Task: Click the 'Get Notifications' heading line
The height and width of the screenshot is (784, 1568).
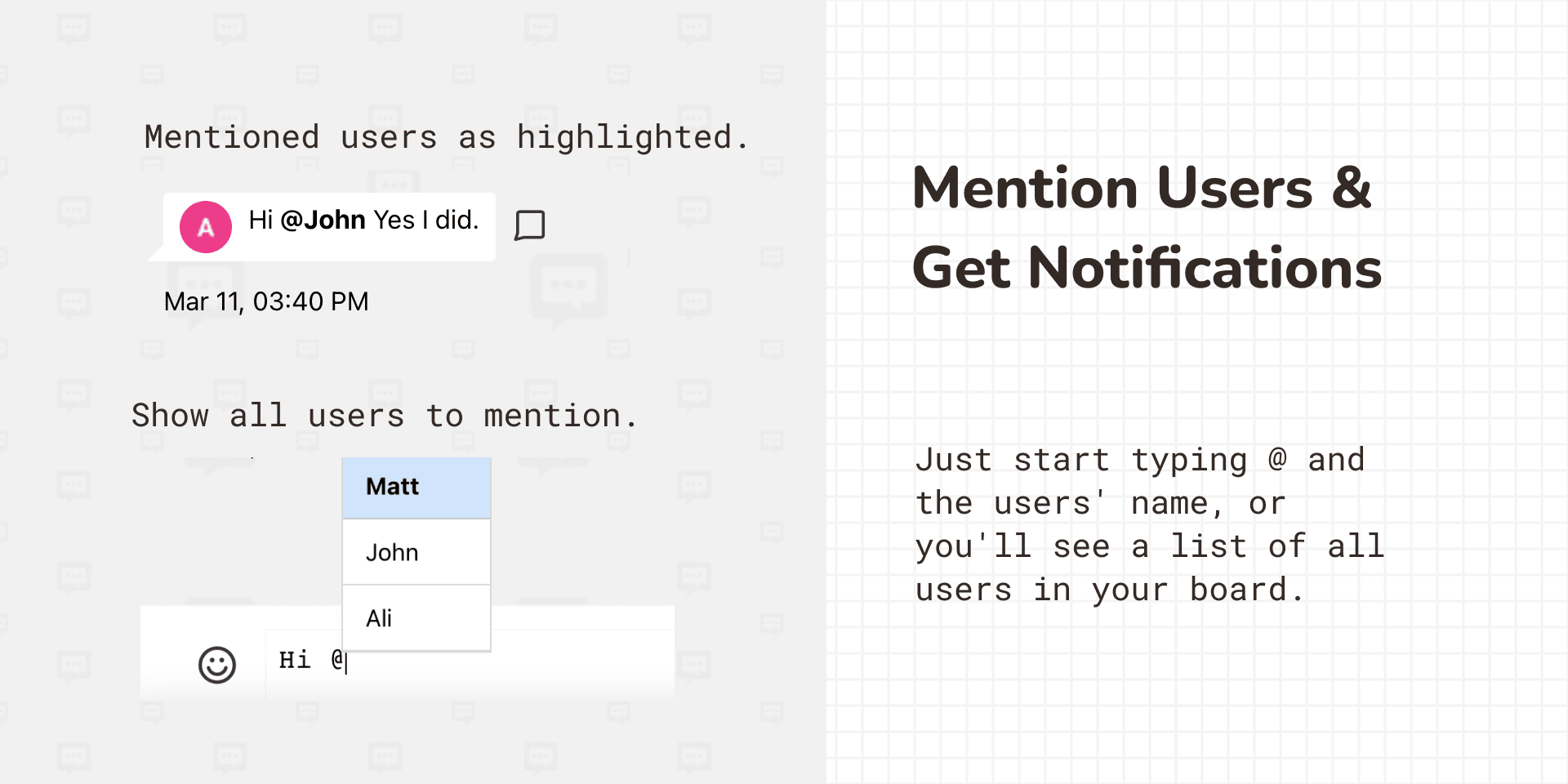Action: 1147,268
